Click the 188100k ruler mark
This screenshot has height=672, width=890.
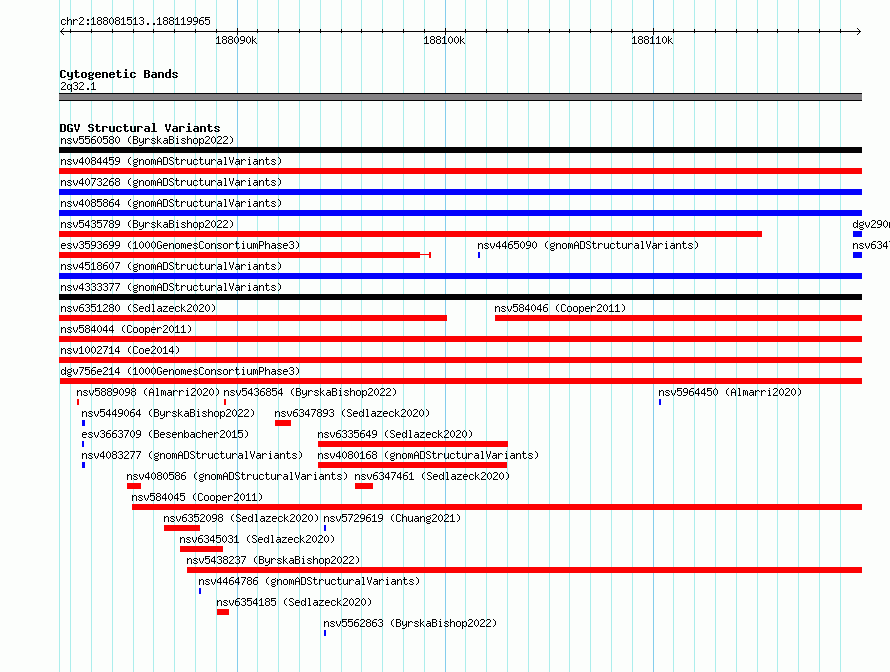(x=444, y=40)
